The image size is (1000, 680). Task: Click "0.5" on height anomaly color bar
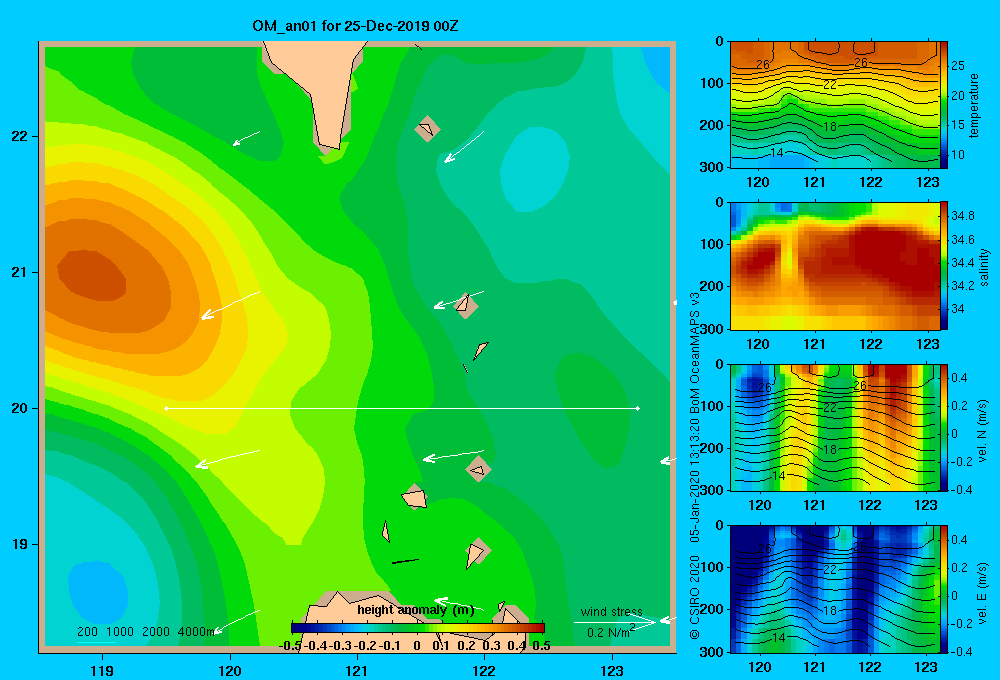click(x=541, y=646)
